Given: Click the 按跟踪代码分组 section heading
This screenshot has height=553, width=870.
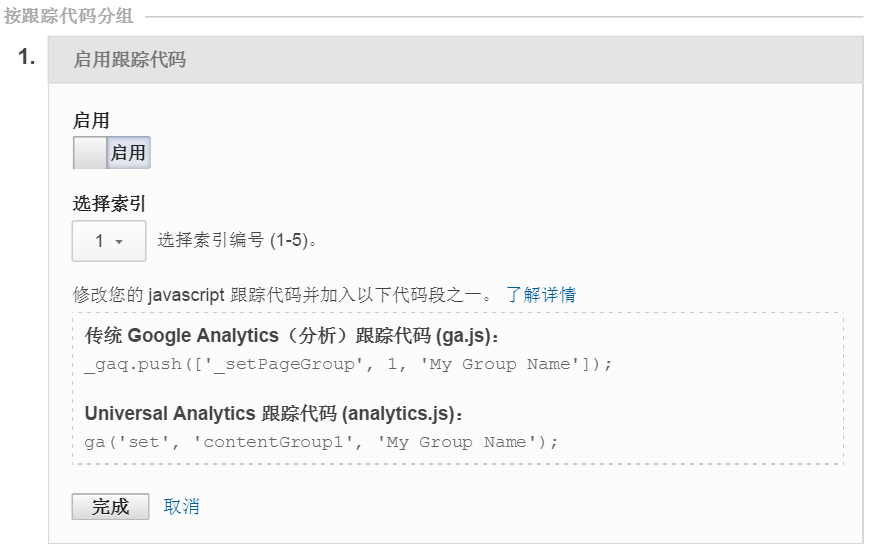Looking at the screenshot, I should pos(68,16).
